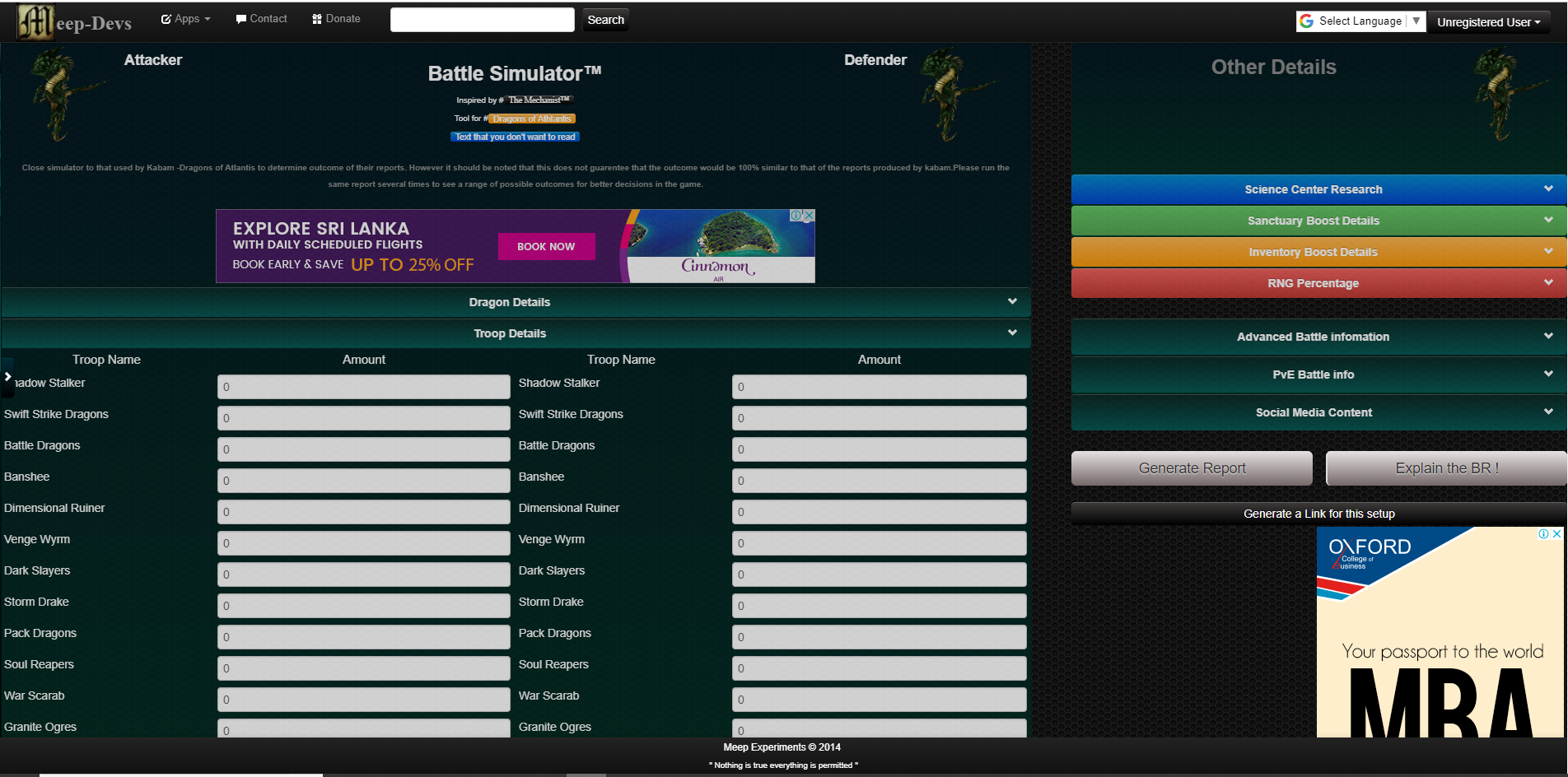Click the Explain the BR ! button
1568x777 pixels.
pos(1446,468)
